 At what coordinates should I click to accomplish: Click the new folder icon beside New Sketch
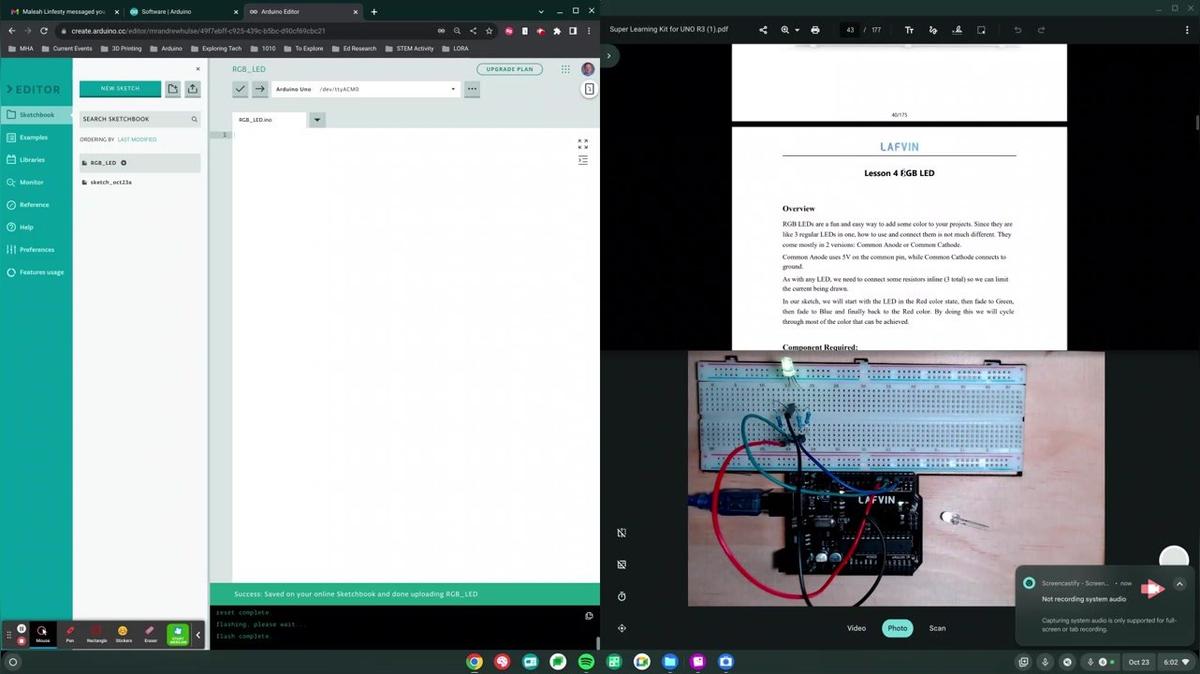pos(173,89)
